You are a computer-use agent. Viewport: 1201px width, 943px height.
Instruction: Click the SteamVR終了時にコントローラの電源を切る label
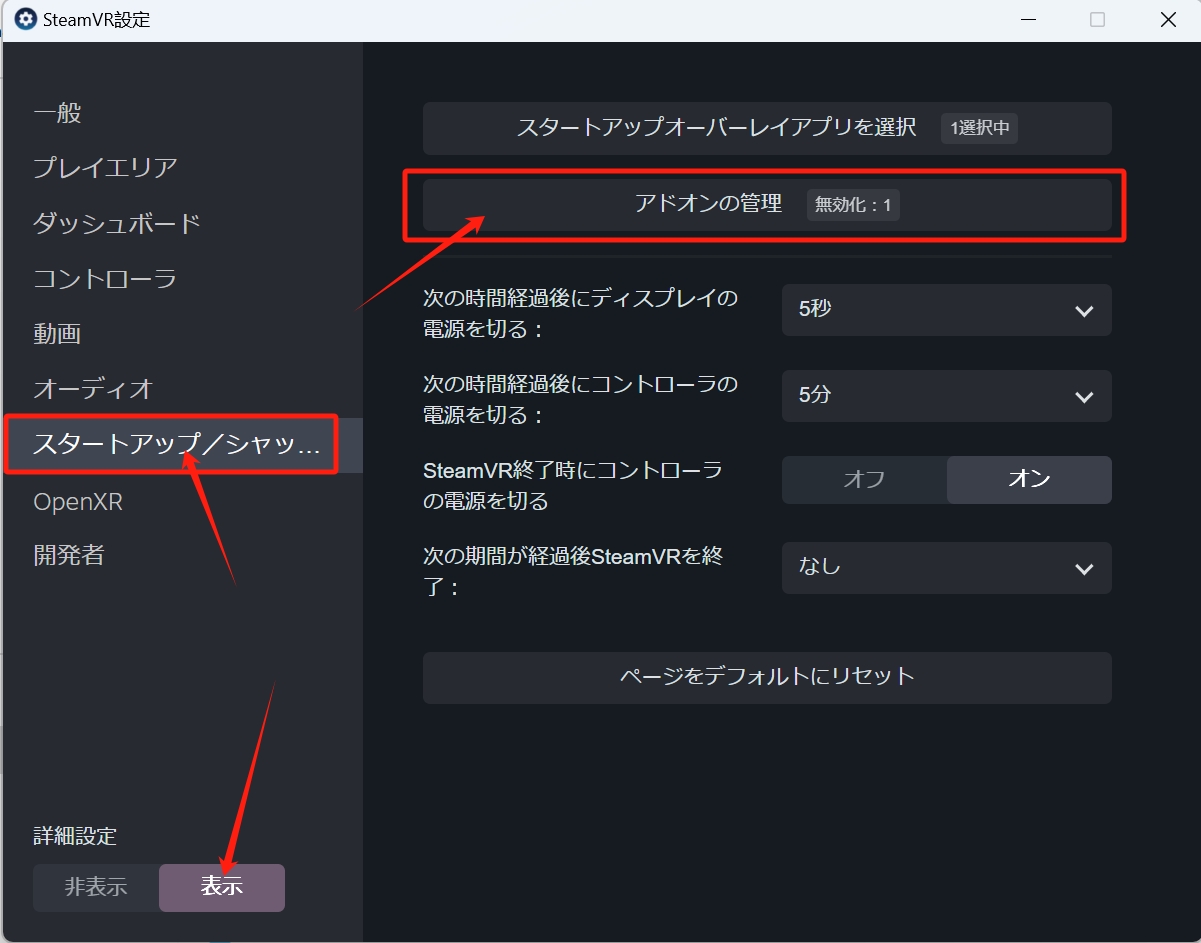click(573, 485)
